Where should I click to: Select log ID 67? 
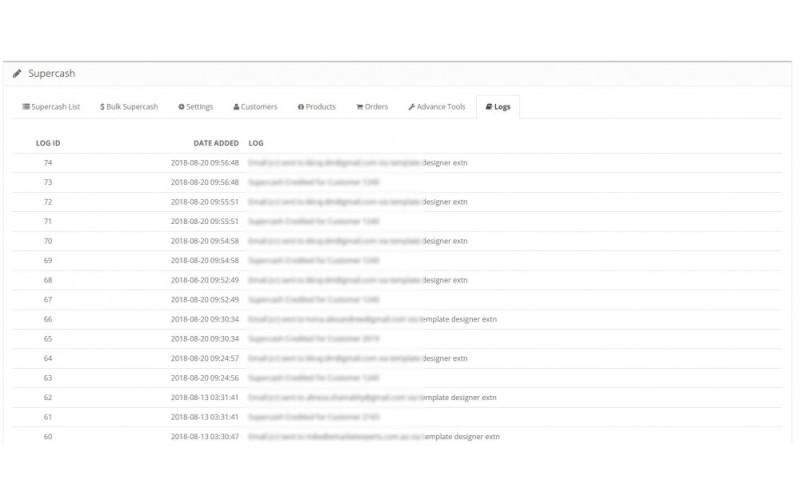48,299
